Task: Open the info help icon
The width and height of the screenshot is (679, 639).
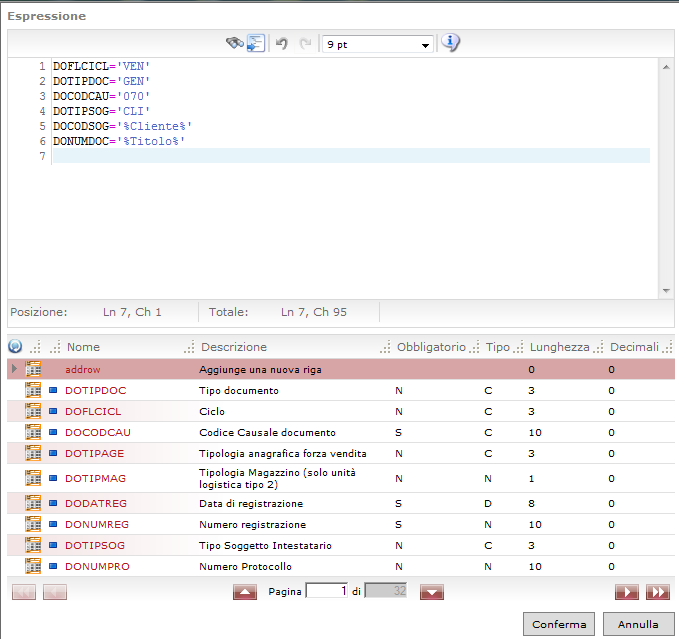Action: click(450, 43)
